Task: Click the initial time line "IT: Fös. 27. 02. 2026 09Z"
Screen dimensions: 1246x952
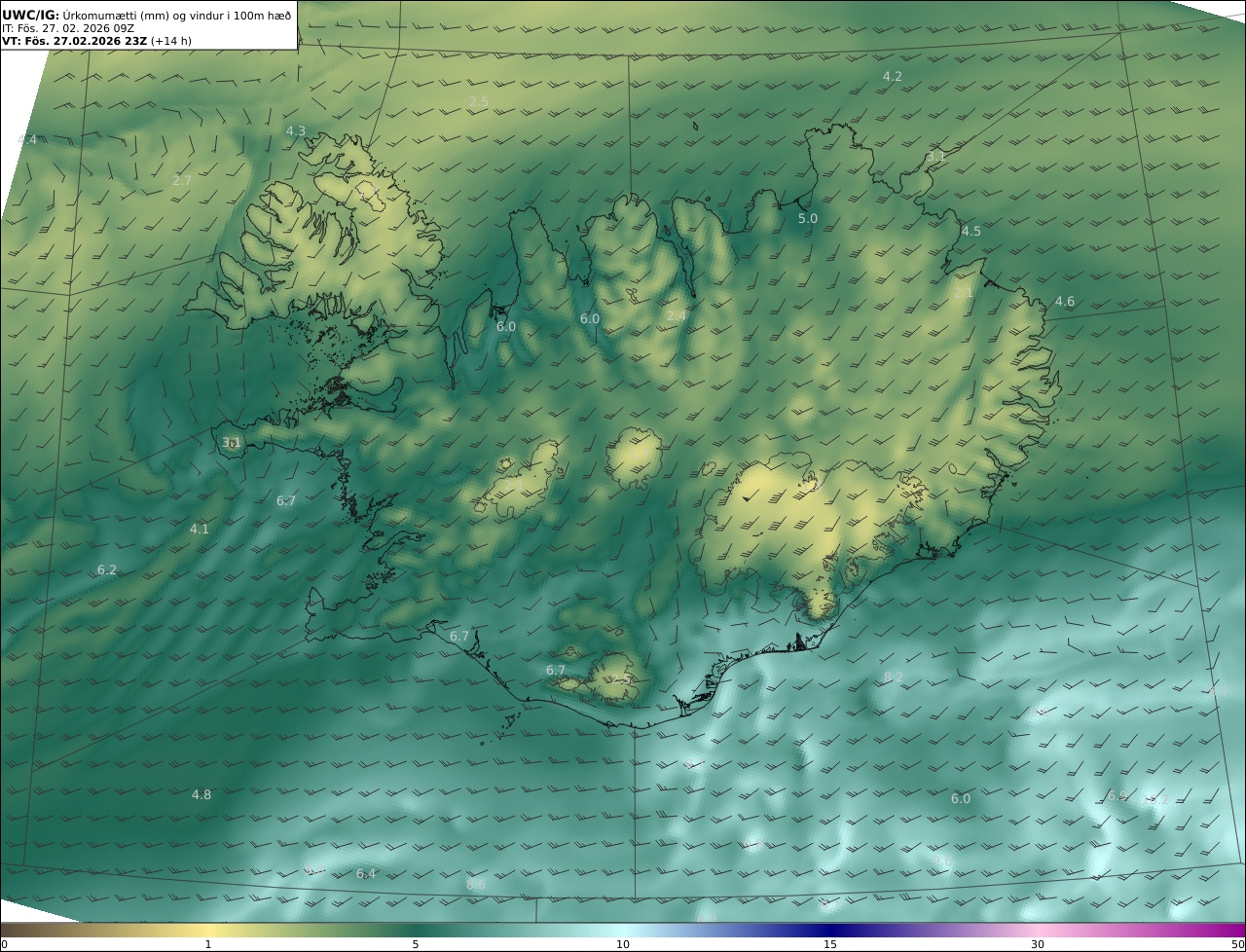Action: tap(68, 28)
